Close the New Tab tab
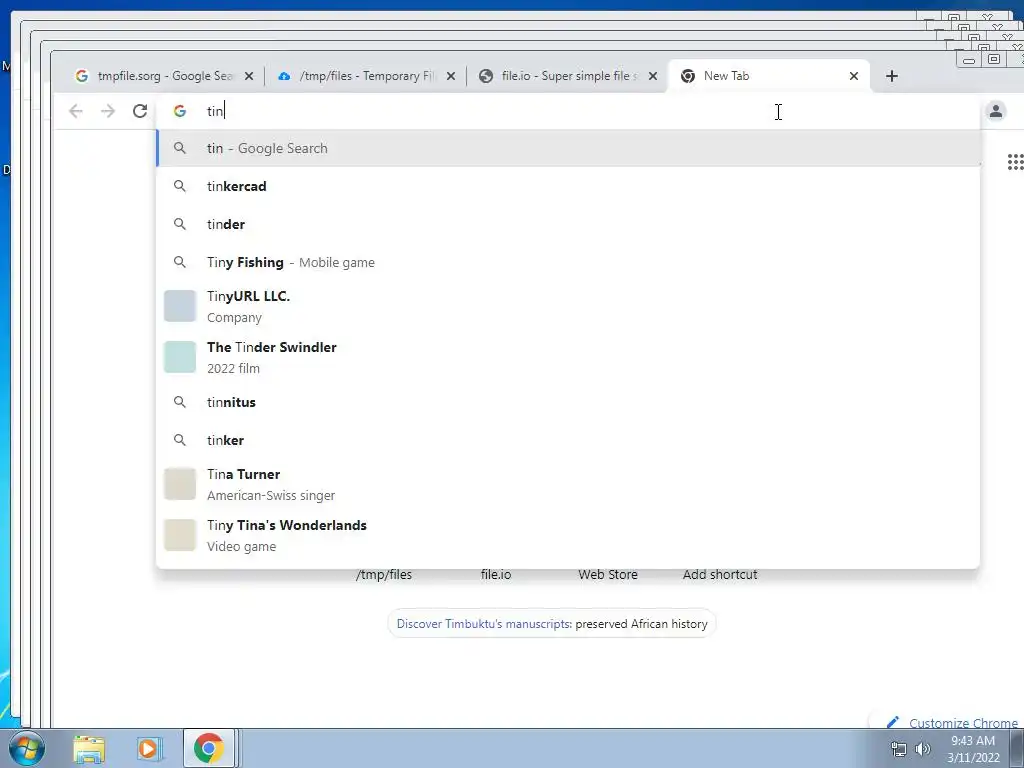Image resolution: width=1024 pixels, height=768 pixels. pos(854,76)
